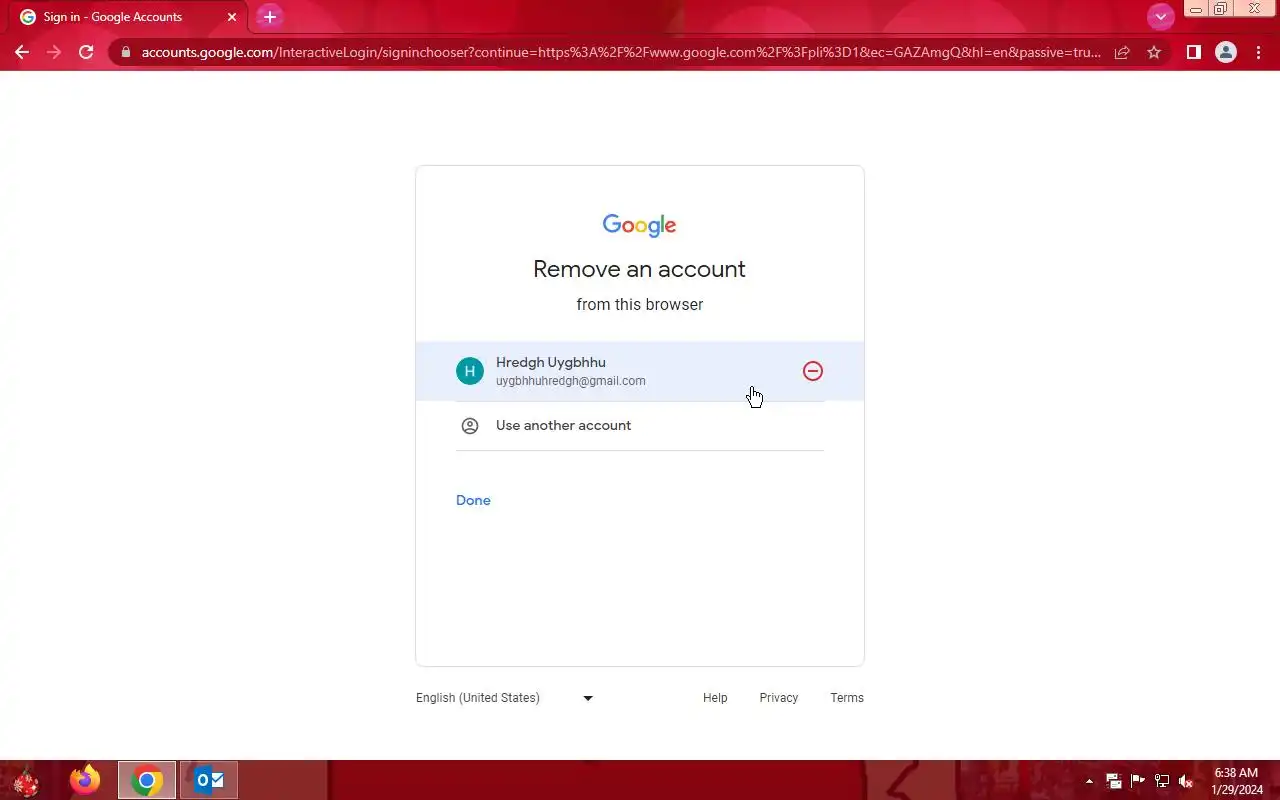Open the Start button in the taskbar
Viewport: 1280px width, 800px height.
(25, 780)
